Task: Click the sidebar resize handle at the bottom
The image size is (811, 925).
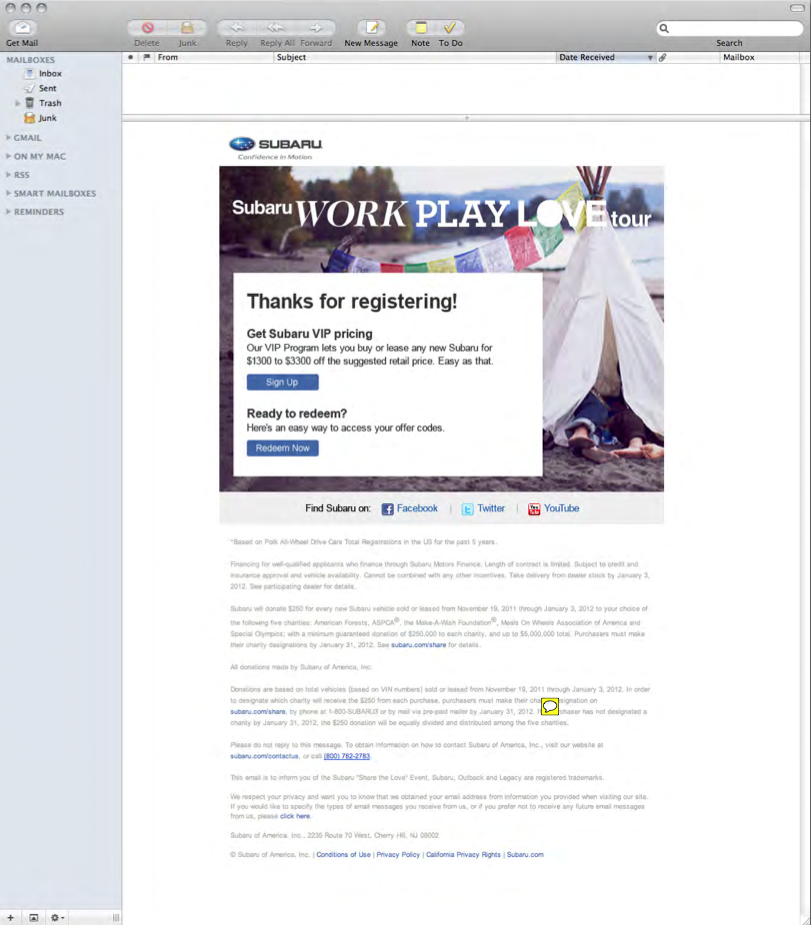Action: click(x=116, y=917)
